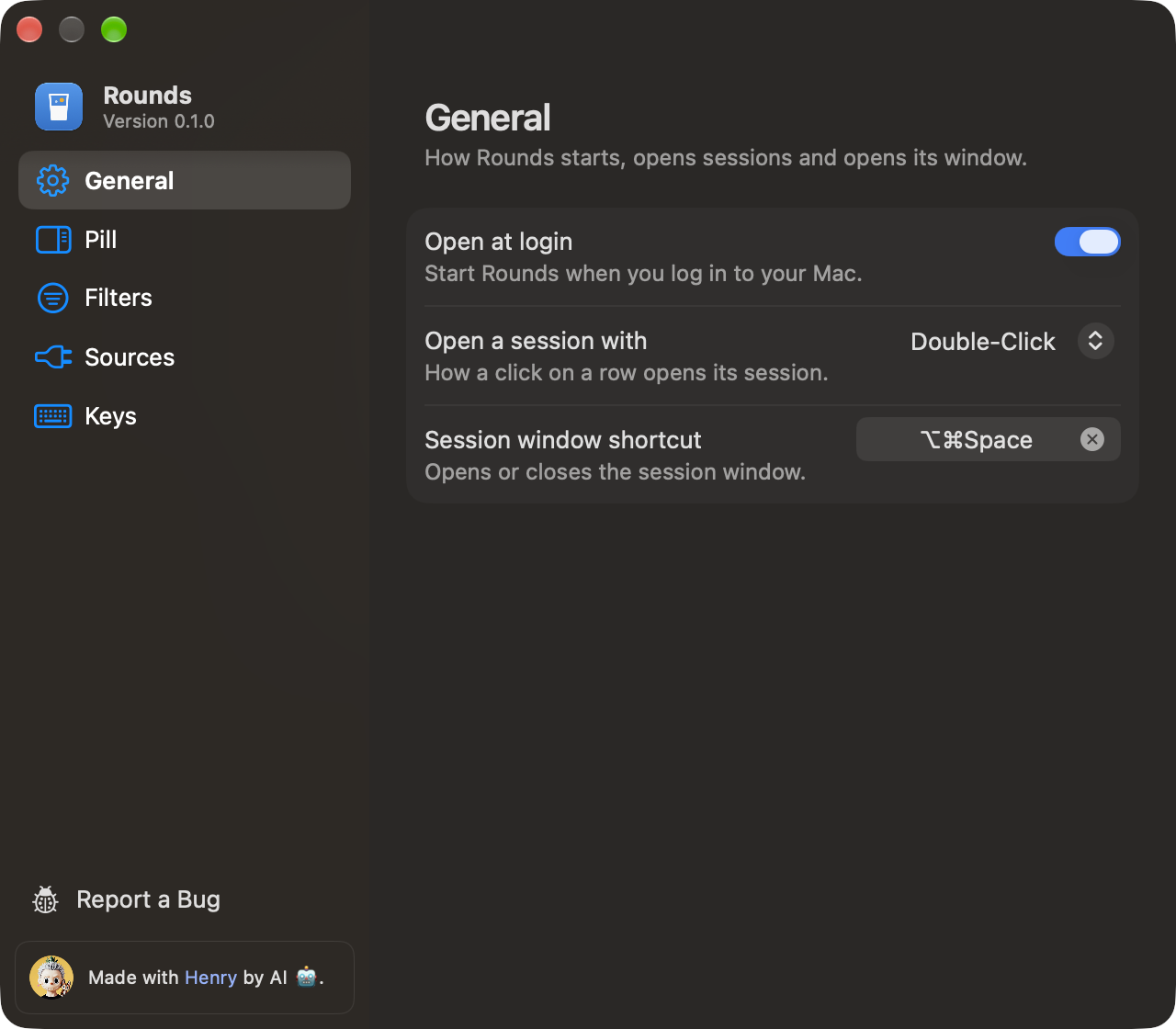The image size is (1176, 1029).
Task: Click the bug icon beside Report a Bug
Action: [46, 900]
